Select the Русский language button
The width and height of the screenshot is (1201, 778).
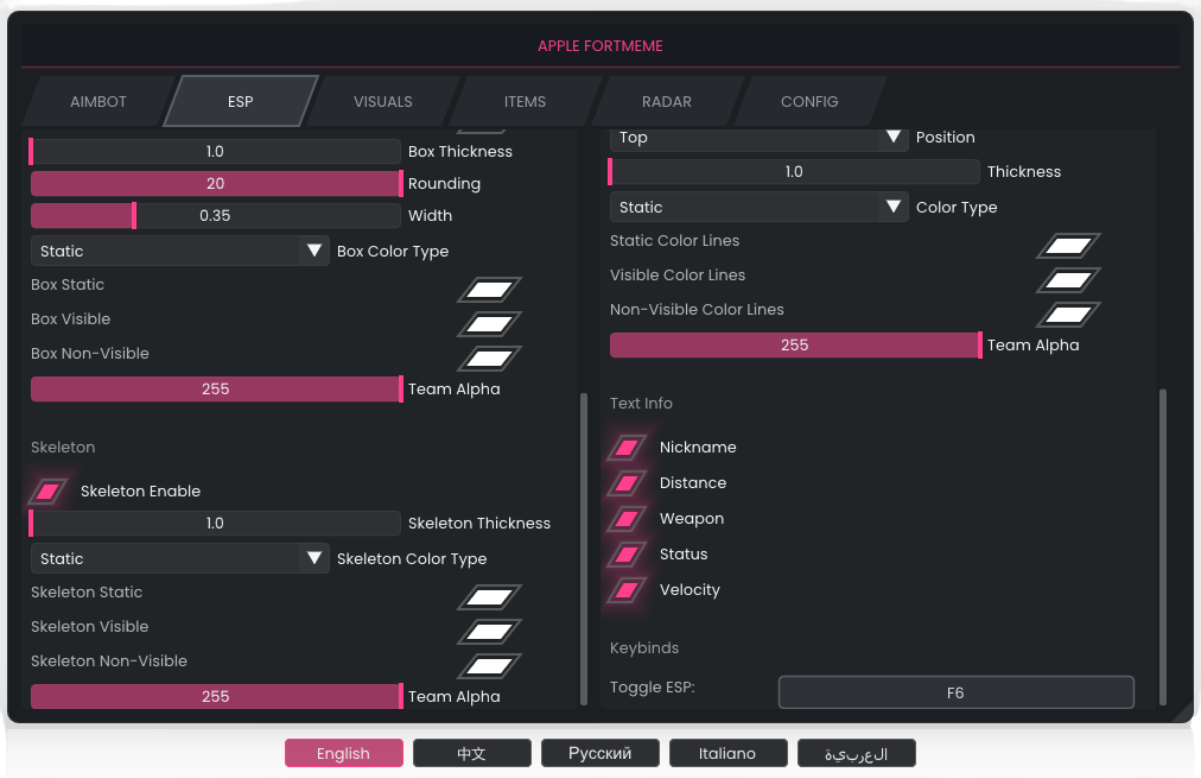click(x=600, y=753)
